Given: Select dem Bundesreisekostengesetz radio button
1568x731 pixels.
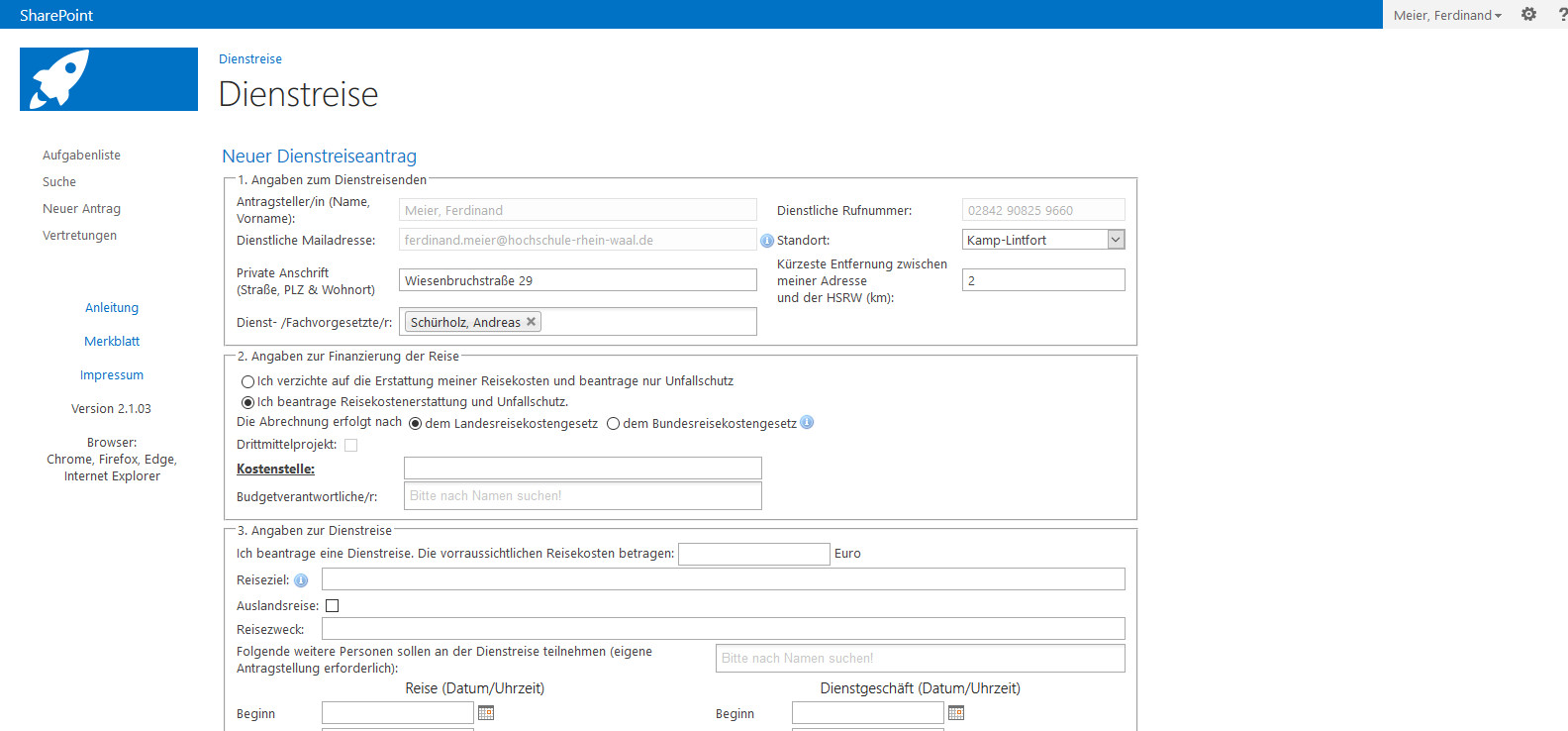Looking at the screenshot, I should point(614,424).
